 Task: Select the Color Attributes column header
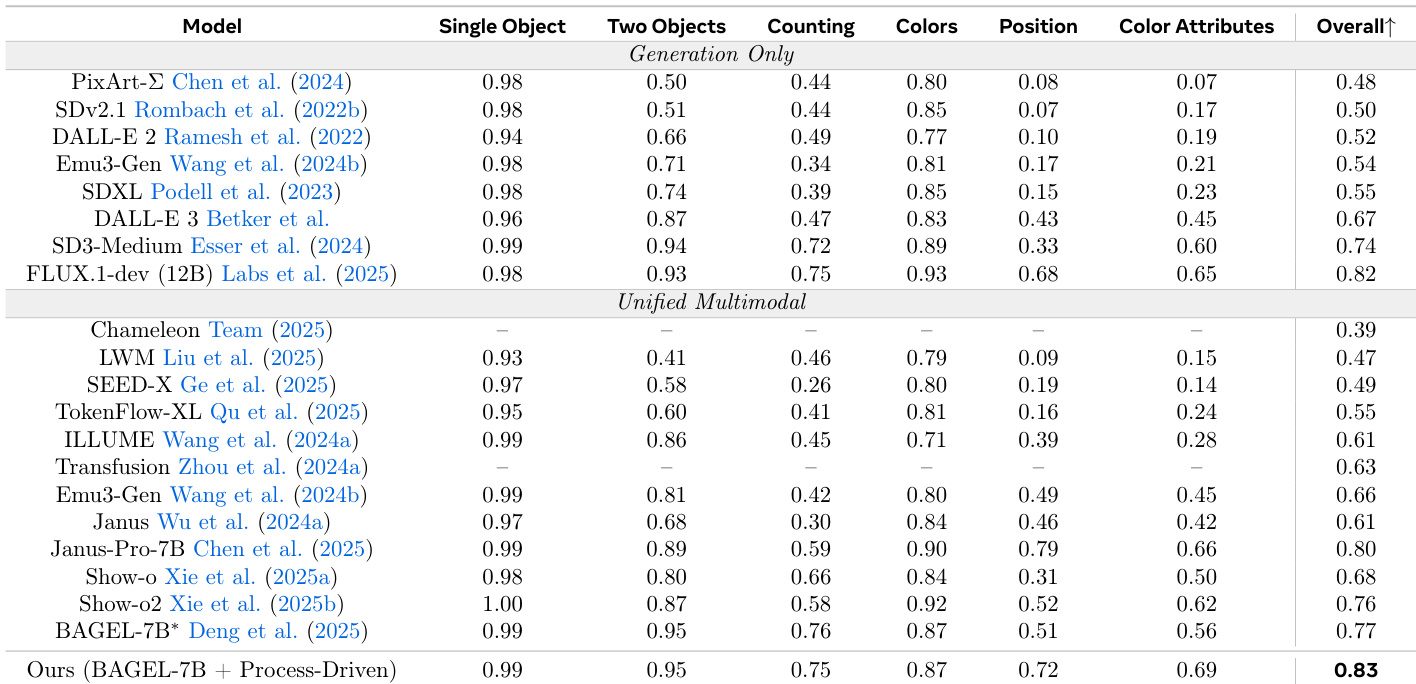1196,27
